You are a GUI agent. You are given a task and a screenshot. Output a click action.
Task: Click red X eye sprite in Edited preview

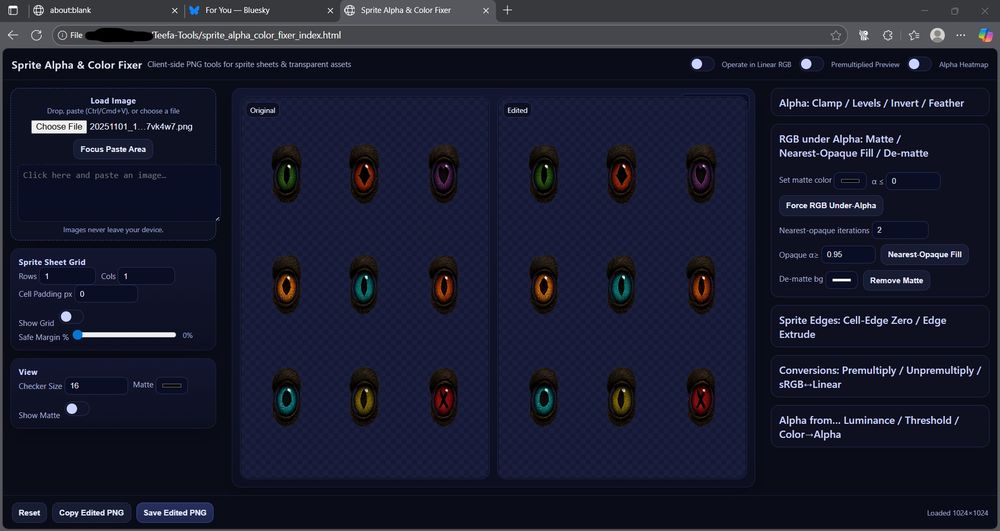[x=701, y=398]
